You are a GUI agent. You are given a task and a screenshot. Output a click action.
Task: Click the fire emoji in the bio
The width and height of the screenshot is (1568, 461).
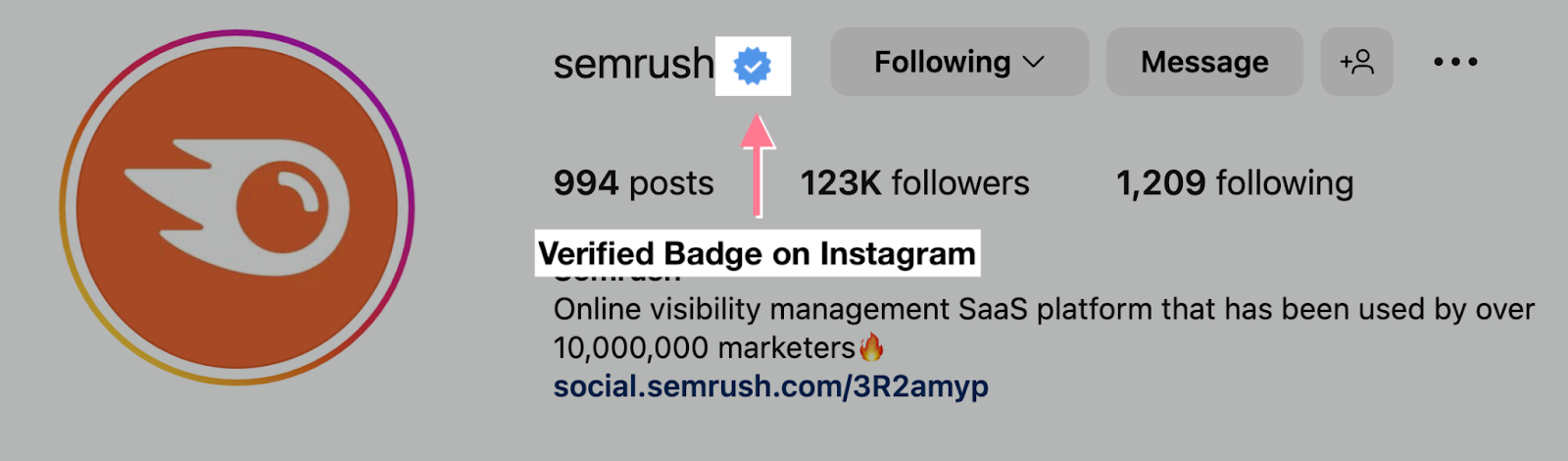(x=870, y=346)
